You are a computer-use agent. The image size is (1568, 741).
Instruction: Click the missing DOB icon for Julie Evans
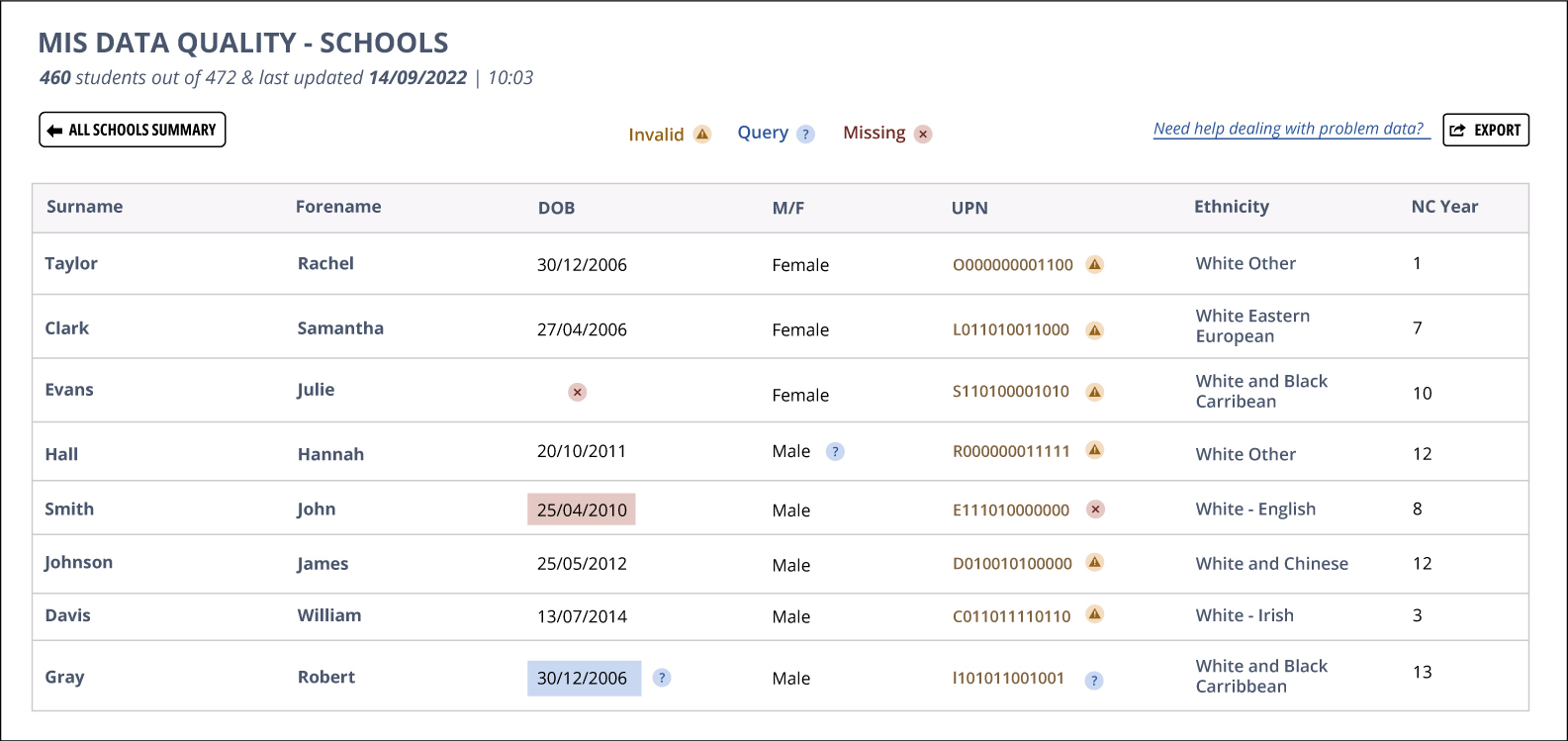pyautogui.click(x=578, y=392)
